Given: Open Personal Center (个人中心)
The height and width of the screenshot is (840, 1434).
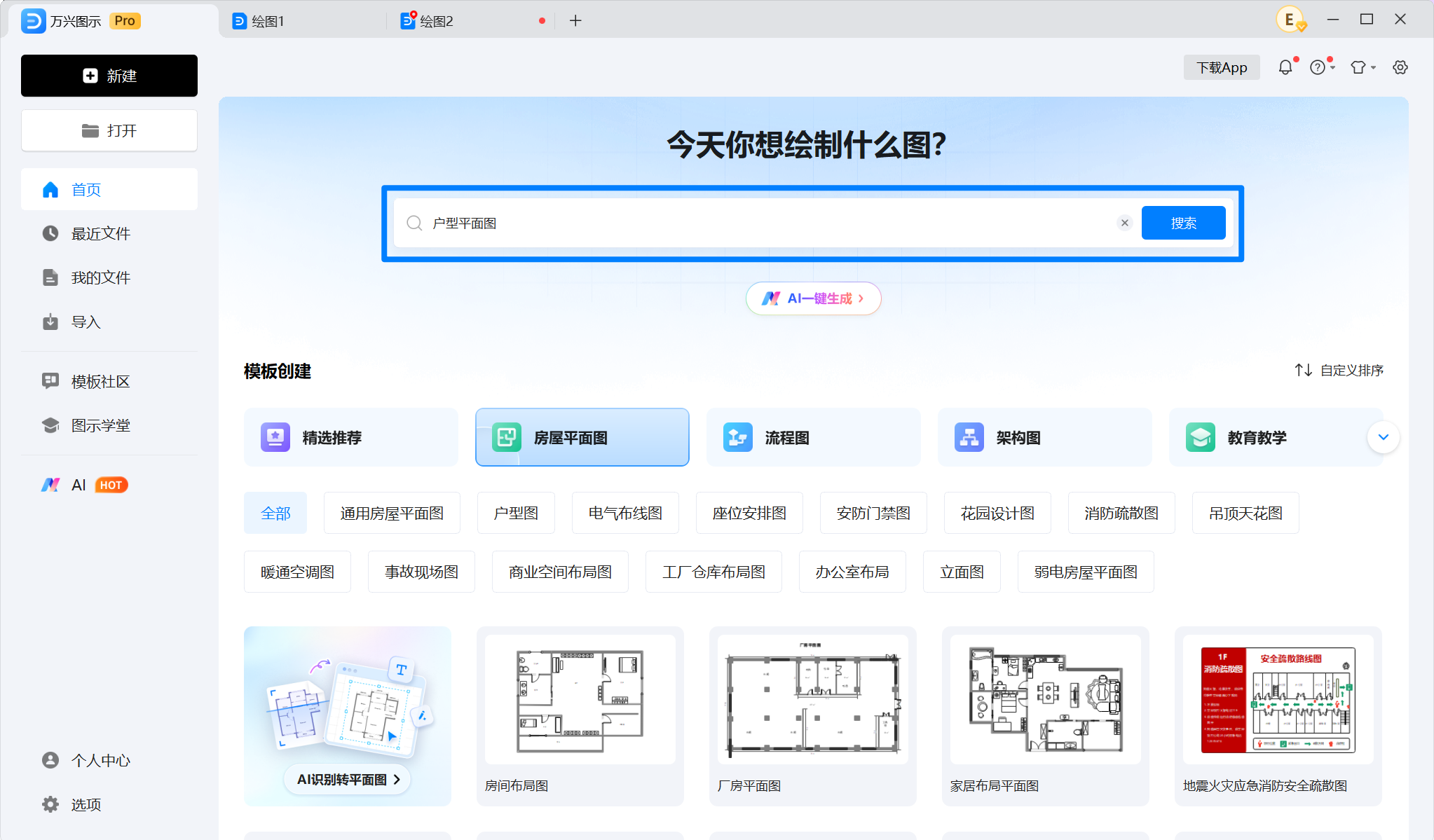Looking at the screenshot, I should pyautogui.click(x=109, y=760).
